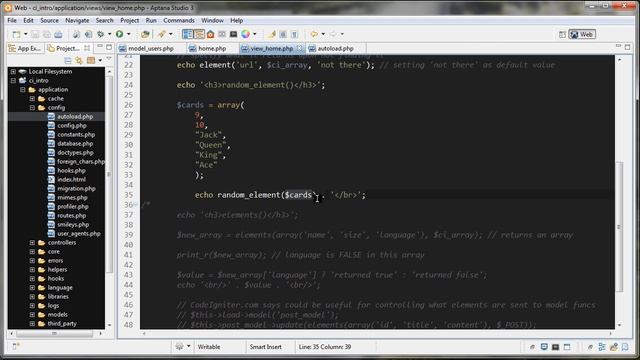Switch to the App Explorer tab

pyautogui.click(x=25, y=48)
